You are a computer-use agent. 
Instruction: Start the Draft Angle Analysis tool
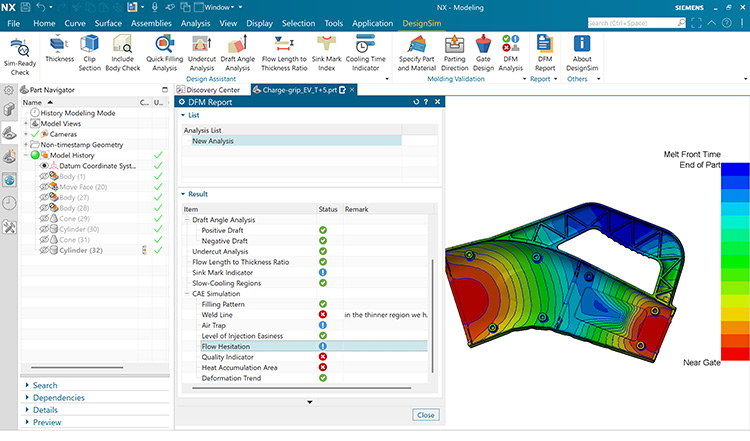pyautogui.click(x=238, y=53)
